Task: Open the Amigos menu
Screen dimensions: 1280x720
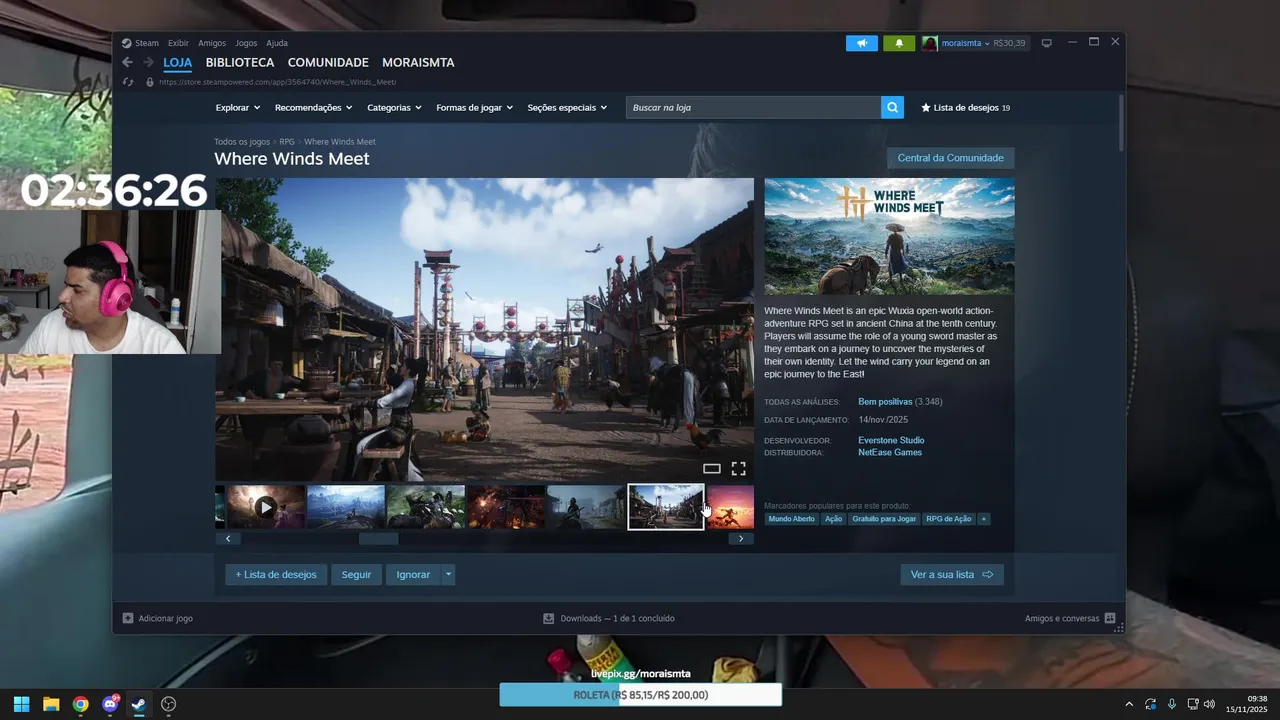Action: 212,43
